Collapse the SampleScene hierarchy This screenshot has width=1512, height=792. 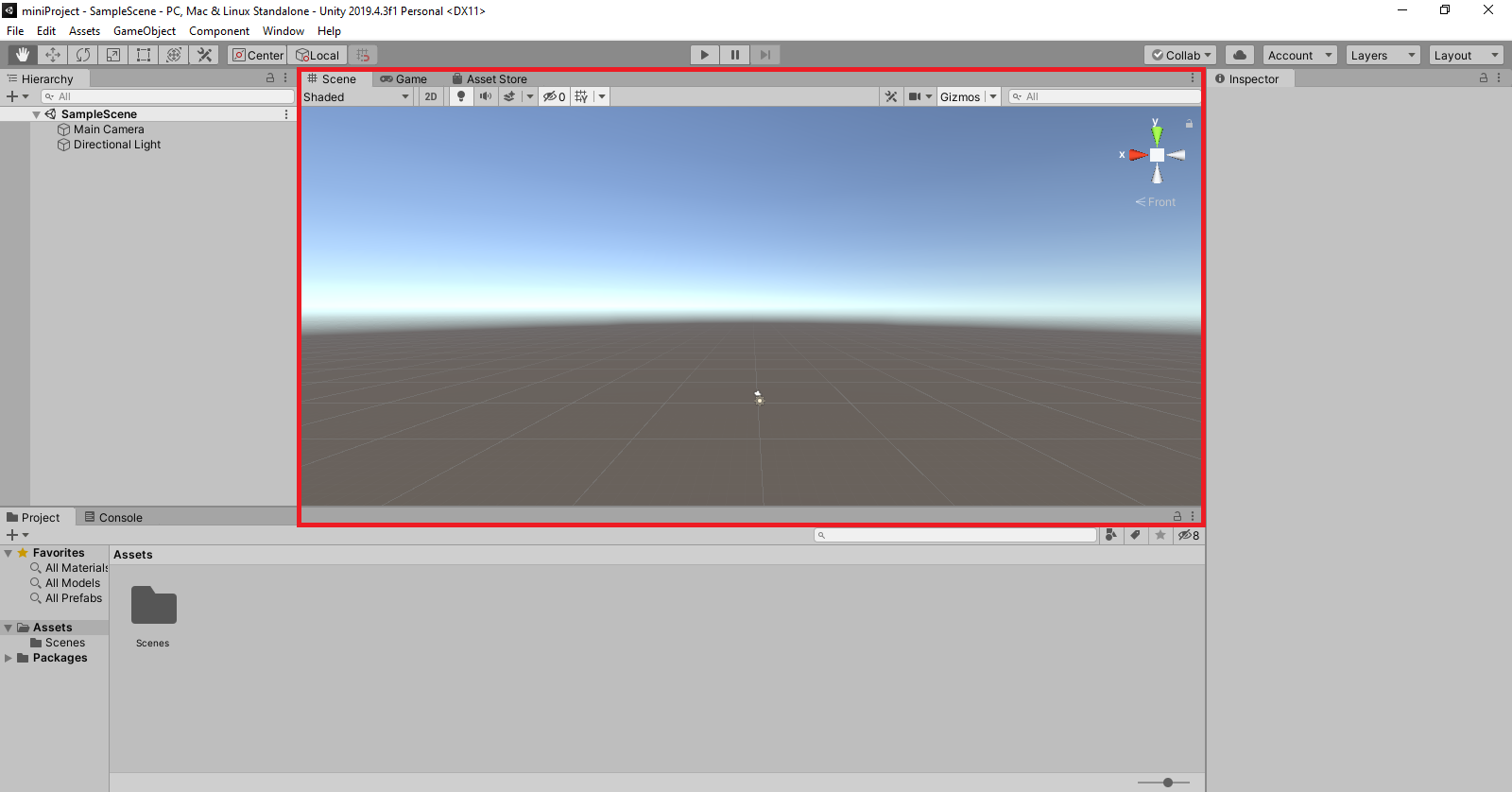coord(36,114)
